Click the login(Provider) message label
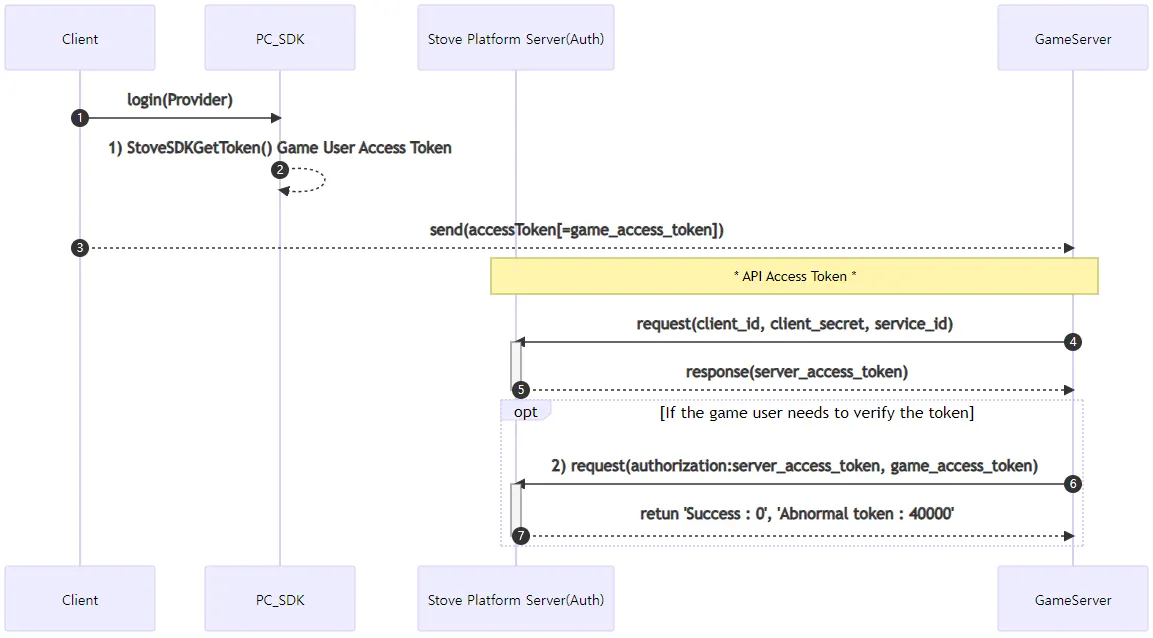Viewport: 1153px width, 638px height. (x=180, y=100)
